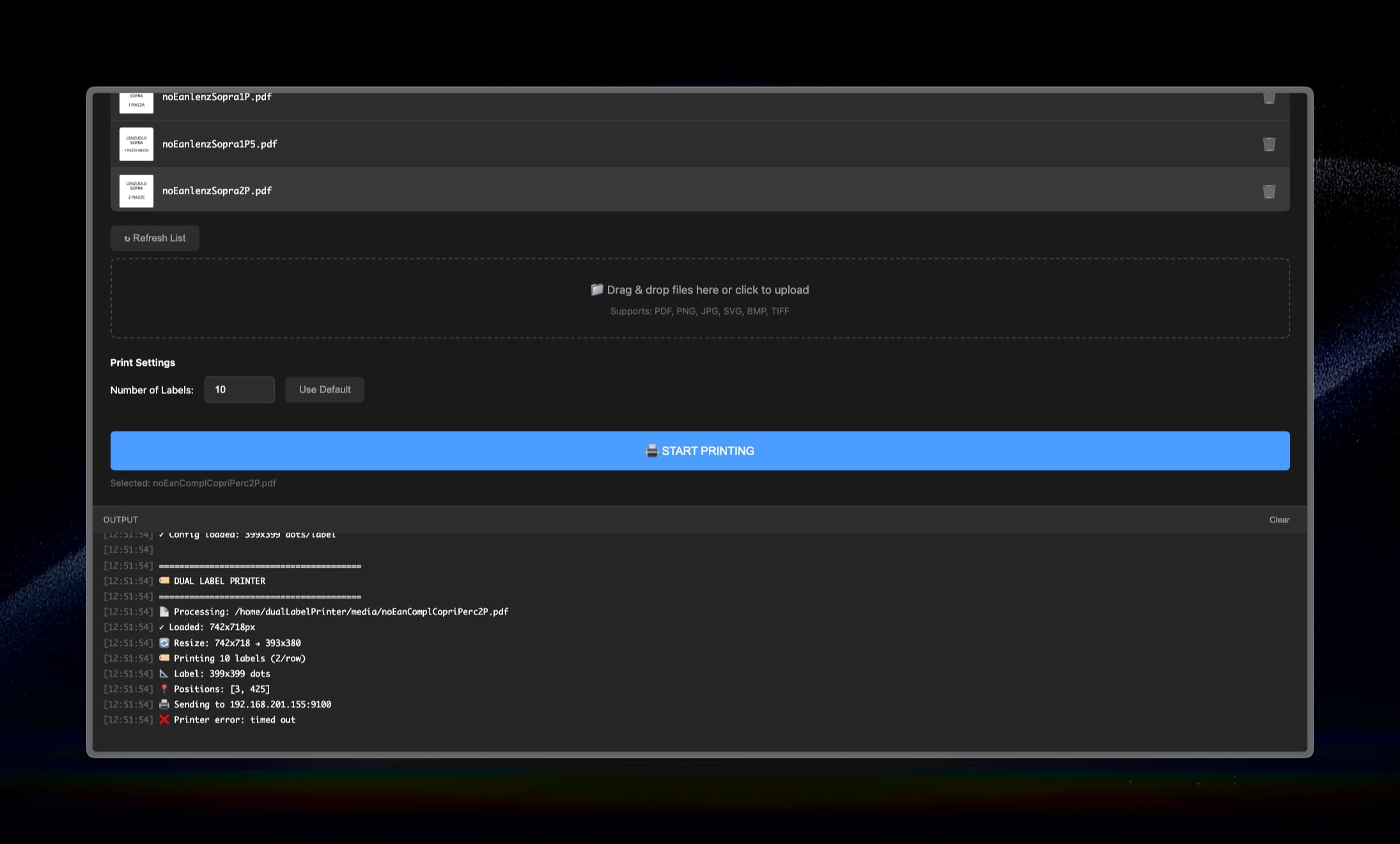The width and height of the screenshot is (1400, 844).
Task: Start printing with the blue button
Action: [x=700, y=451]
